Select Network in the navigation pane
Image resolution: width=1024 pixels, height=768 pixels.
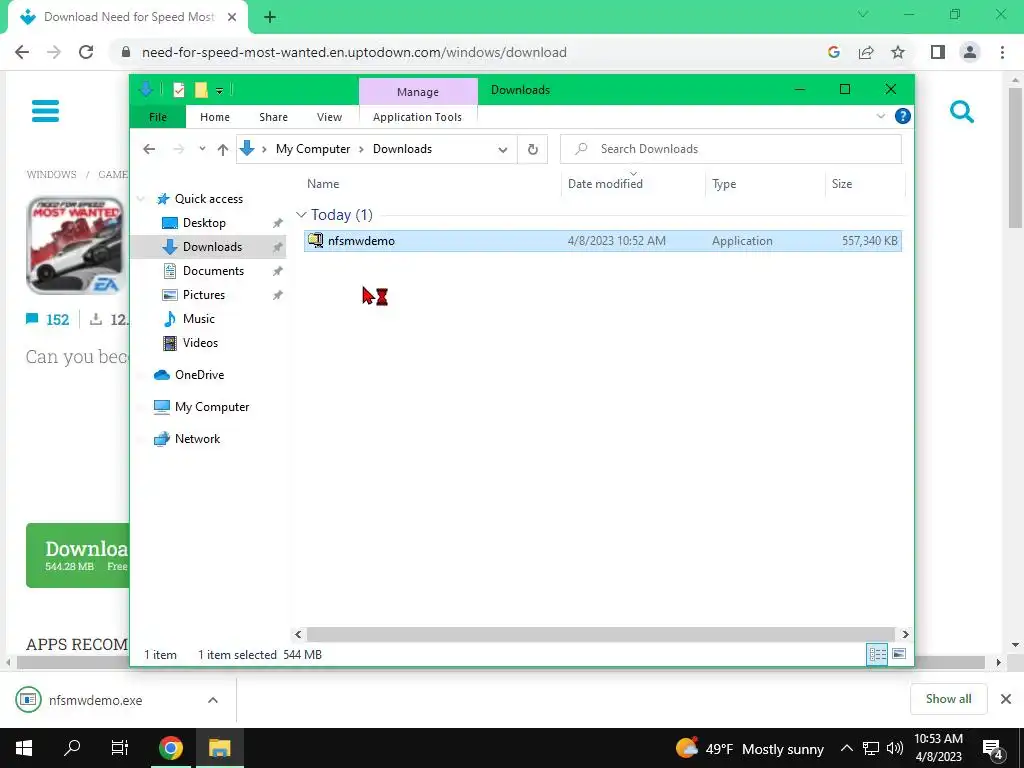pyautogui.click(x=197, y=439)
